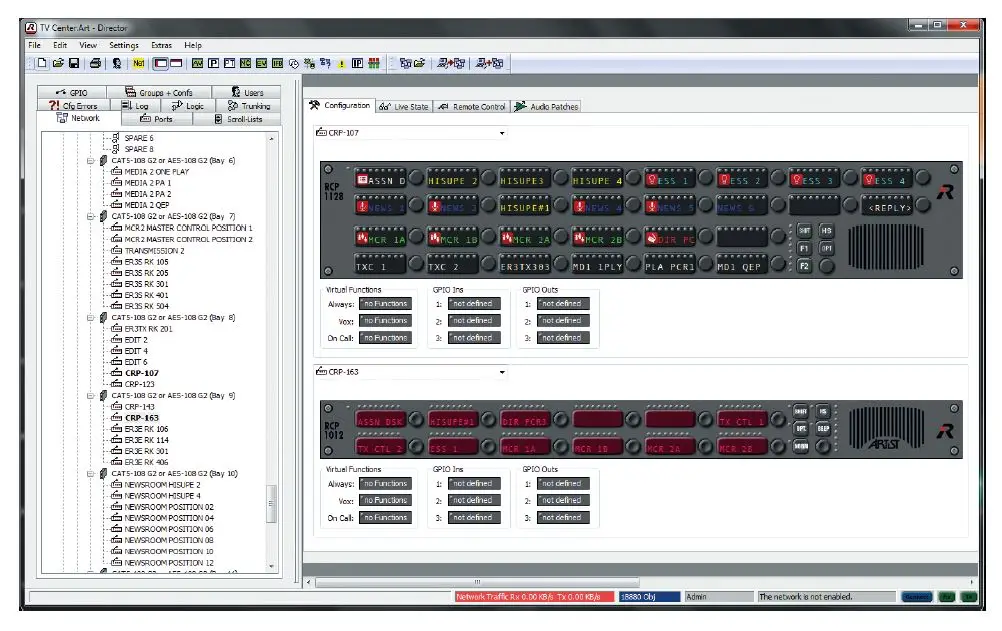Select the Groups + Confs tab
Screen dimensions: 1002x631
tap(159, 93)
